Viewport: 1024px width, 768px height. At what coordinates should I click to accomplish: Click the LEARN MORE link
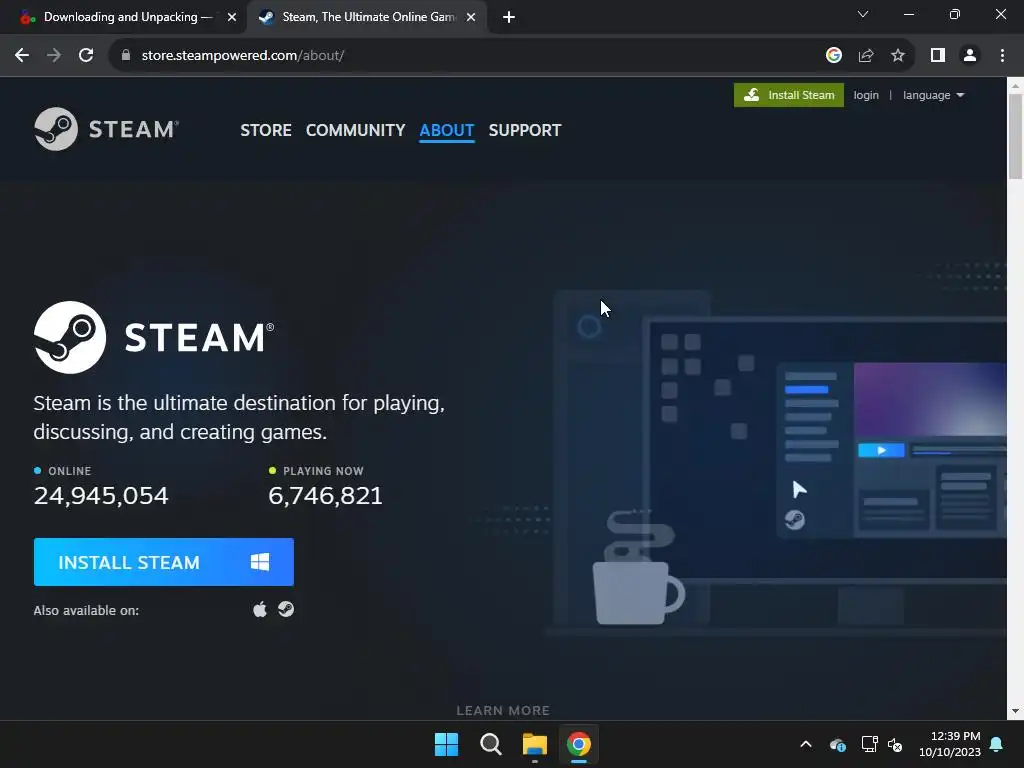coord(503,710)
